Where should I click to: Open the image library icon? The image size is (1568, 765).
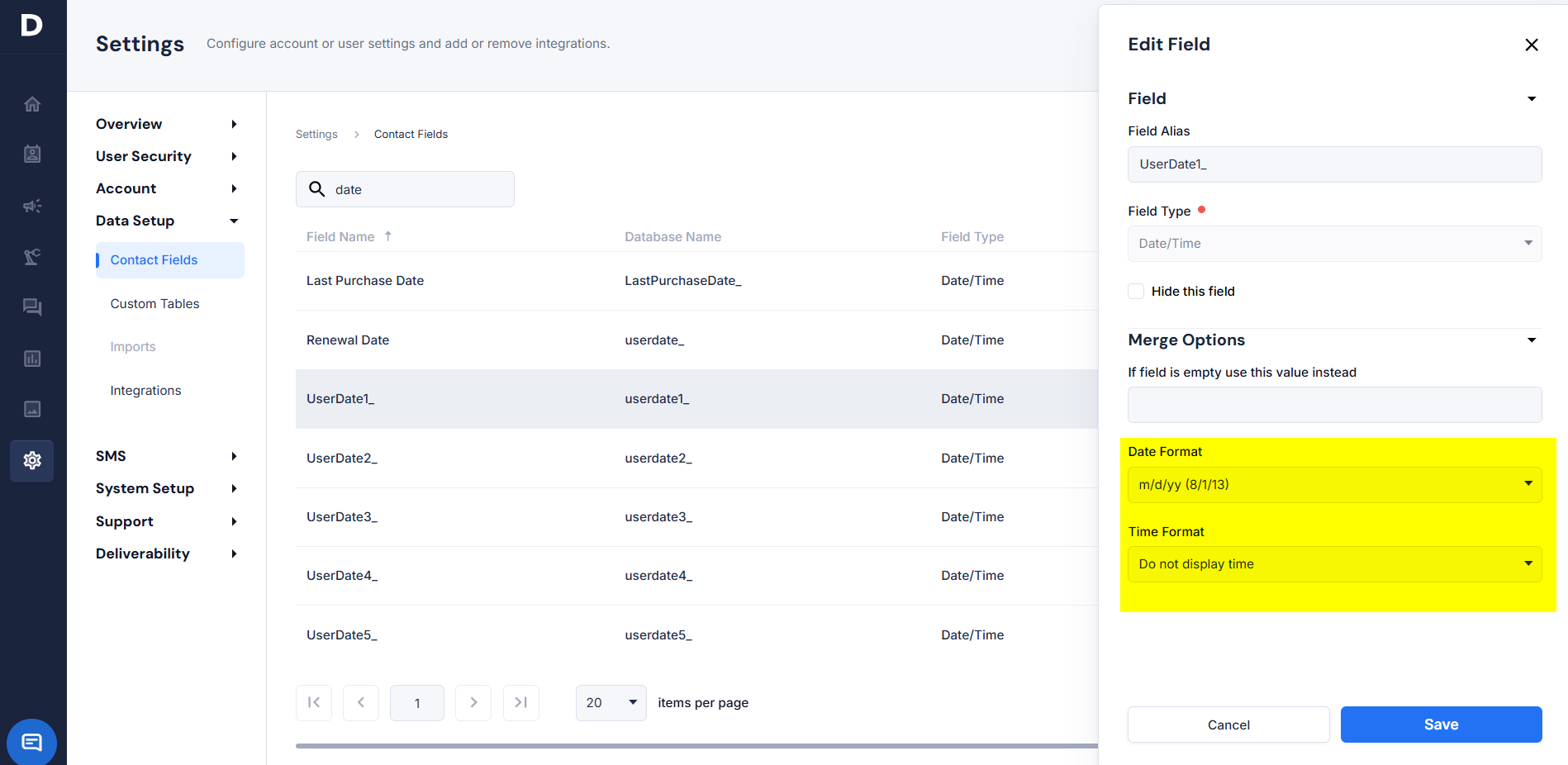point(32,409)
